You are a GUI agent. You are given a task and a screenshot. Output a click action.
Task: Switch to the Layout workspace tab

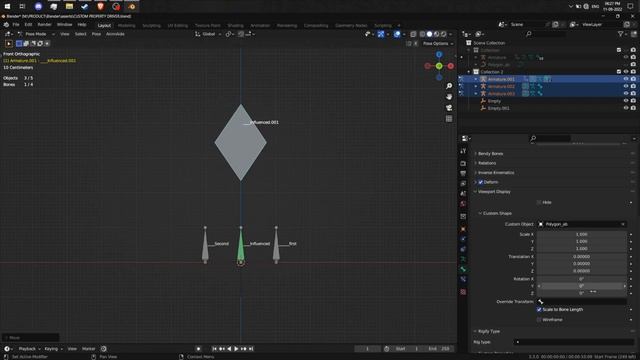[104, 25]
